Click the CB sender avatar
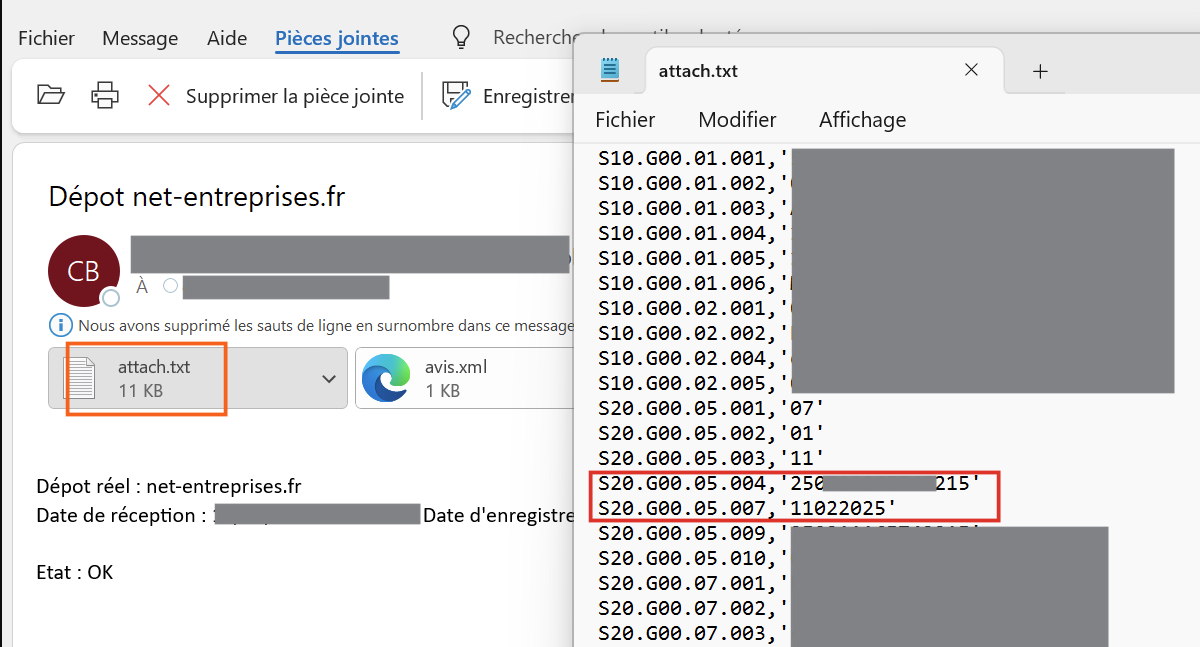Viewport: 1200px width, 647px height. (x=84, y=271)
